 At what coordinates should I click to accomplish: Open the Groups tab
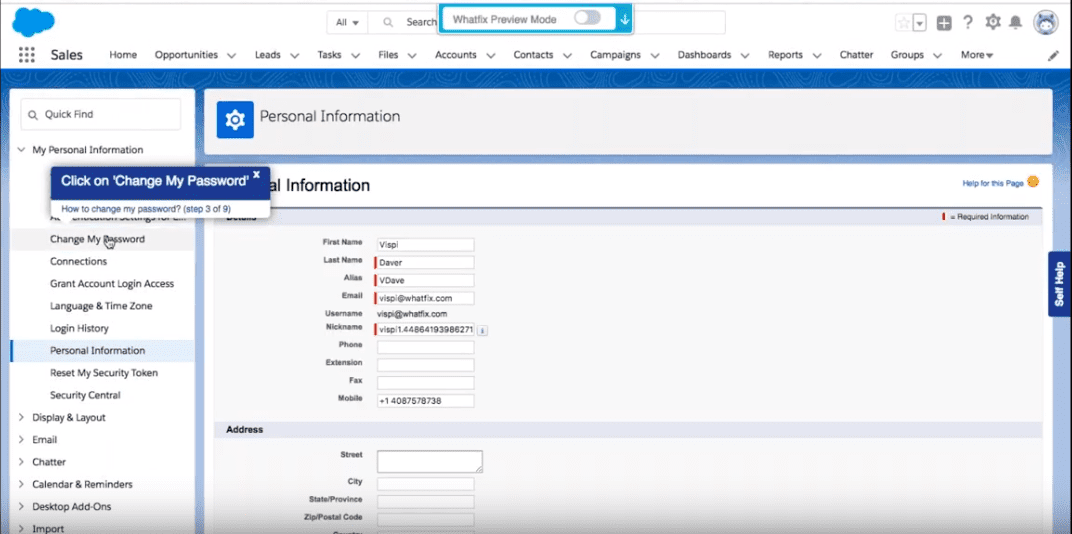(907, 55)
